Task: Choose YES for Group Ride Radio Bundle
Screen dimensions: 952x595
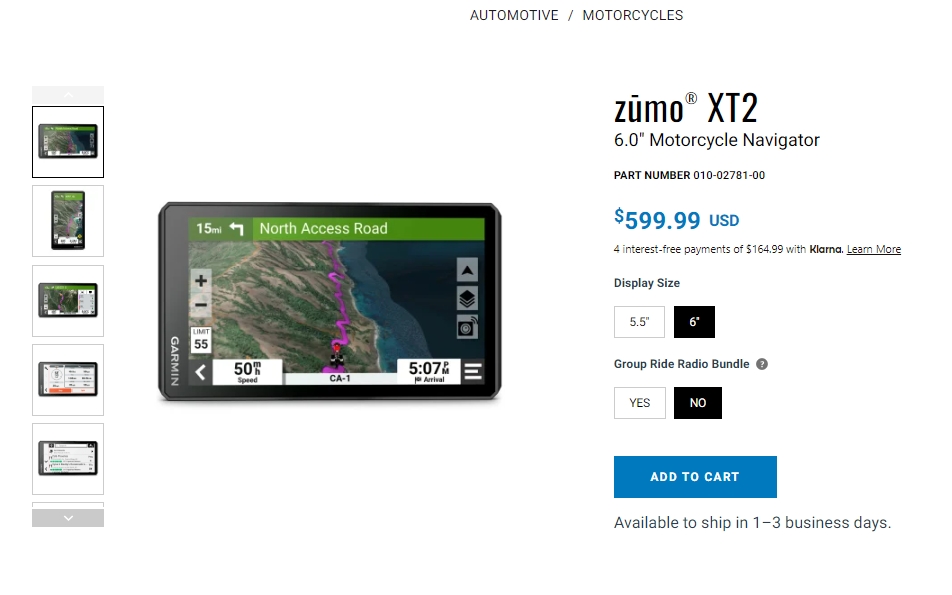Action: point(639,403)
